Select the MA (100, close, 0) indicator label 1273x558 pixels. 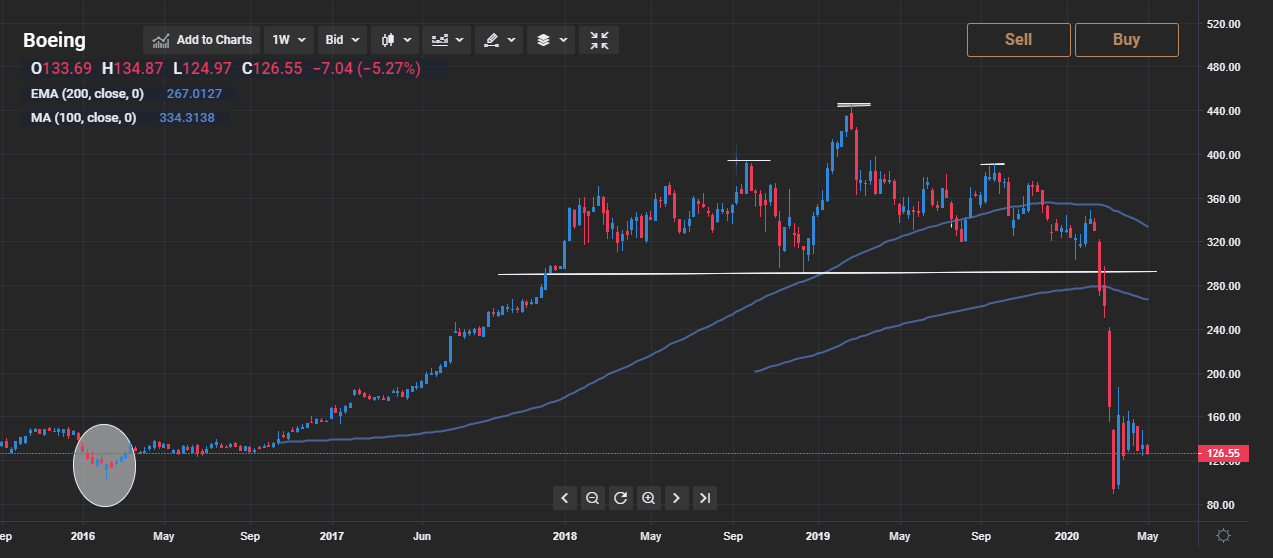(x=83, y=118)
